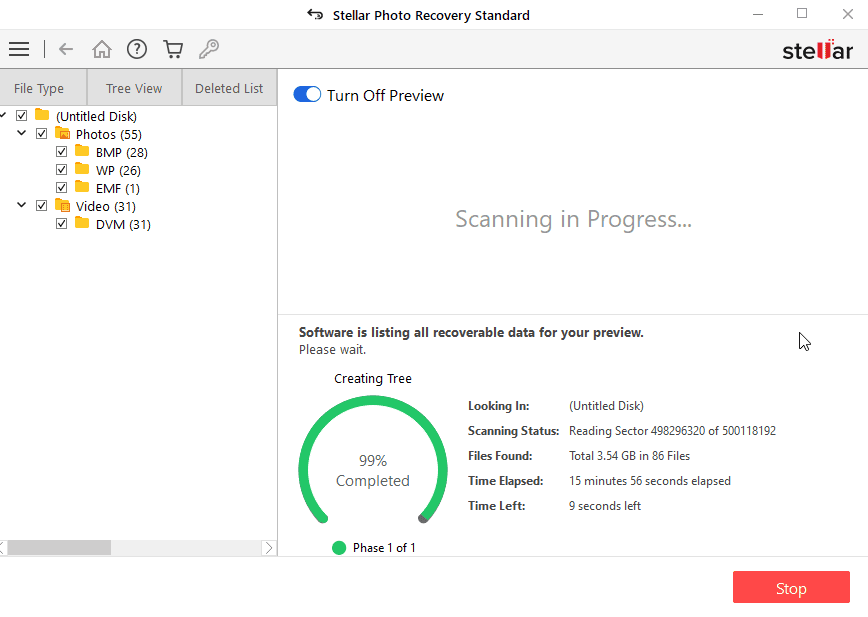Click the Scanning in Progress text
Screen dimensions: 868x617
click(574, 219)
